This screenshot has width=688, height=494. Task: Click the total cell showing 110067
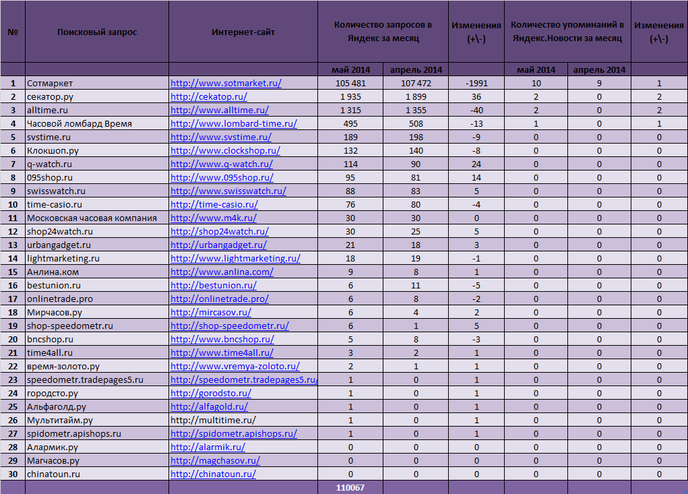[x=347, y=487]
